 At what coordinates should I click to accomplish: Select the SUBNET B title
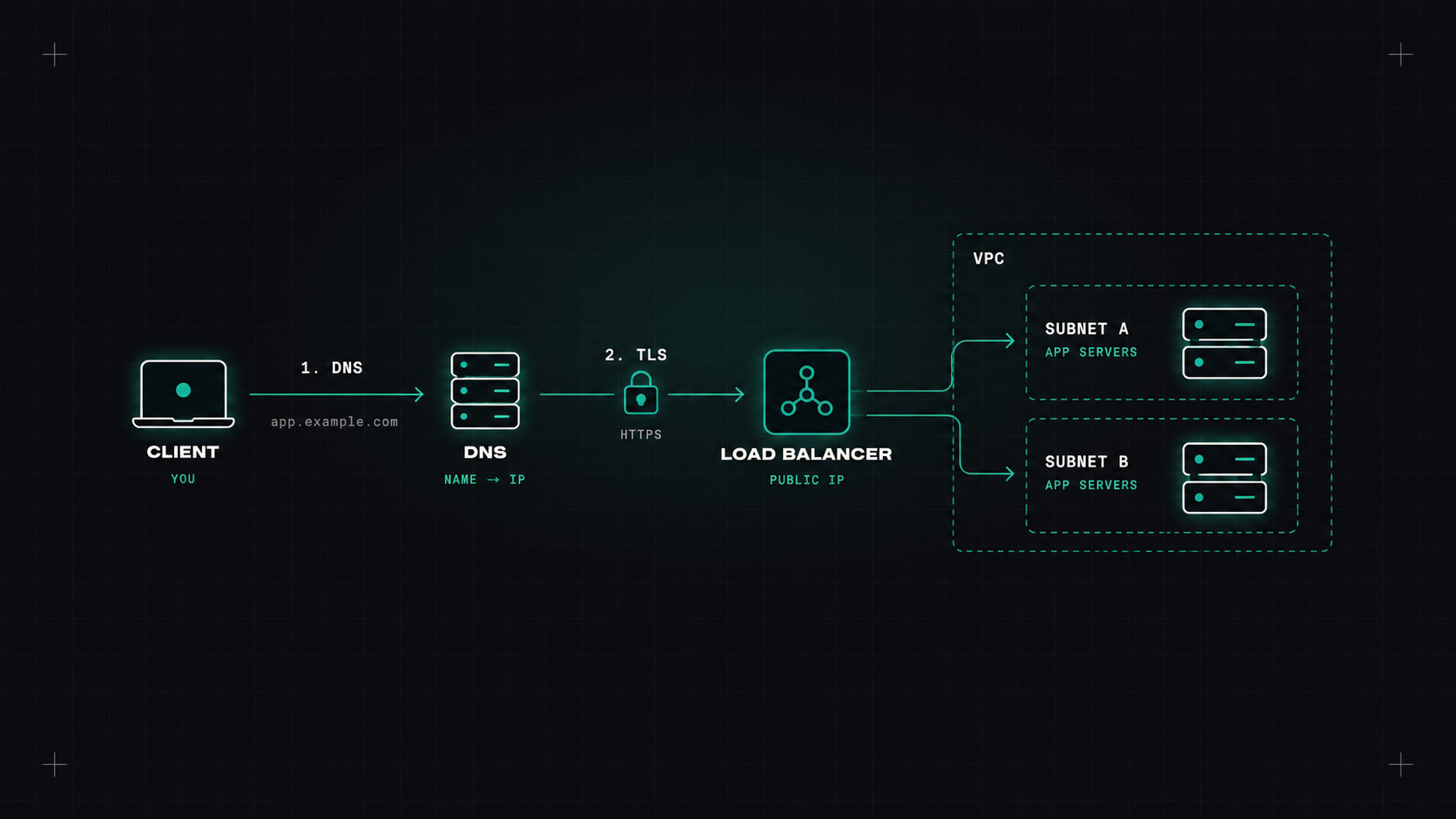[x=1087, y=462]
